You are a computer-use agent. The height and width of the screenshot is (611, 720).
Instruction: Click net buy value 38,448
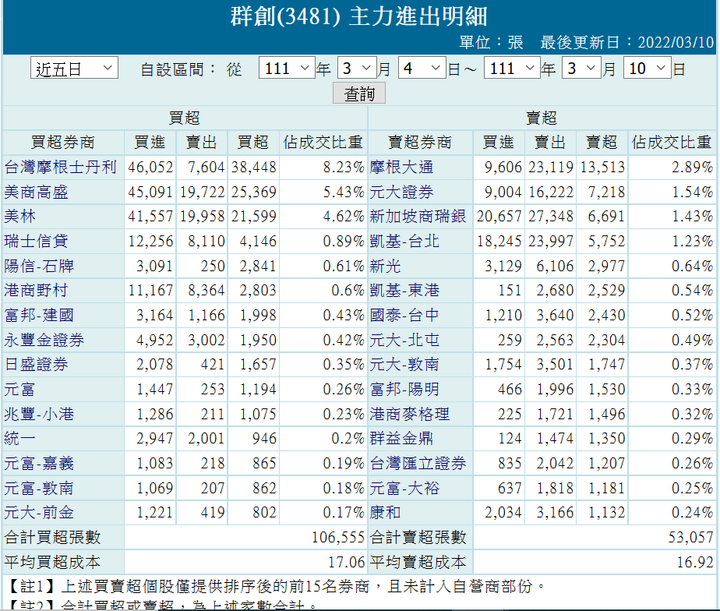click(253, 167)
